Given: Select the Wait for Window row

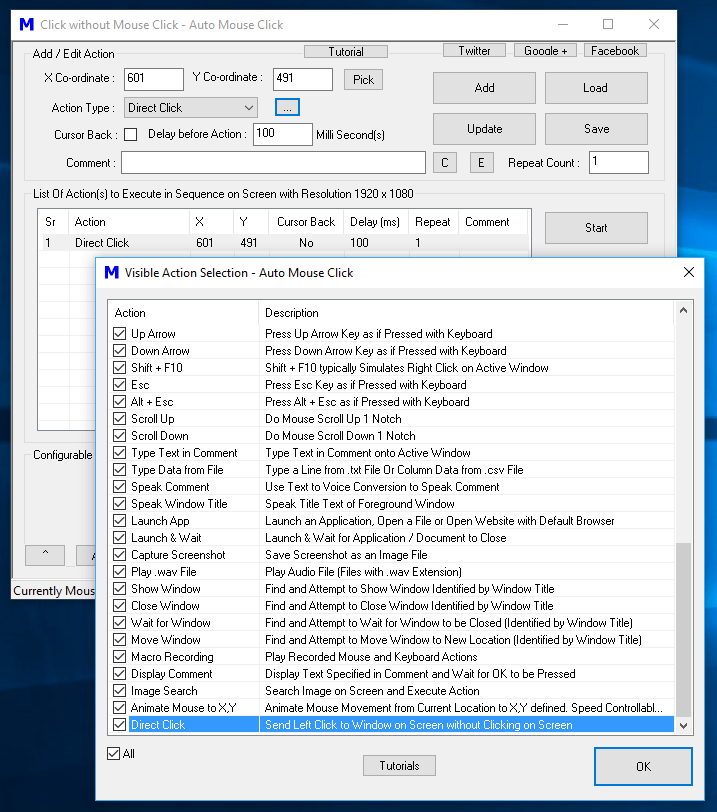Looking at the screenshot, I should pos(391,622).
